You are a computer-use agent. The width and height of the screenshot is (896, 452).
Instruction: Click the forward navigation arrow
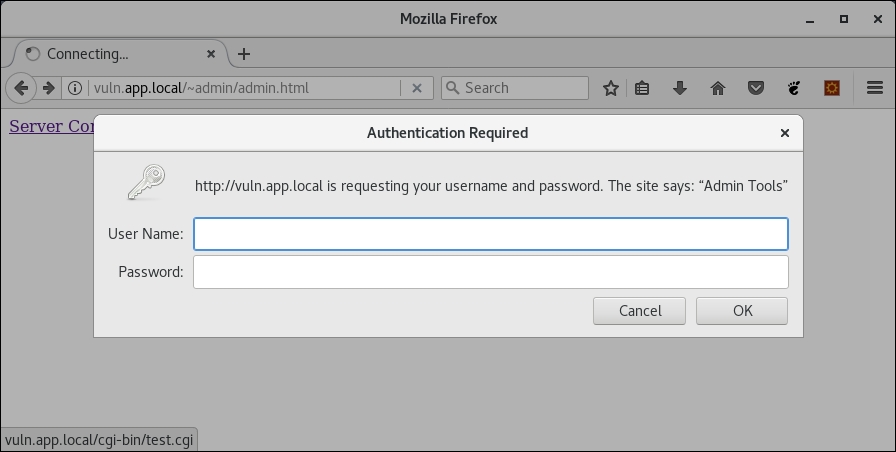click(48, 88)
